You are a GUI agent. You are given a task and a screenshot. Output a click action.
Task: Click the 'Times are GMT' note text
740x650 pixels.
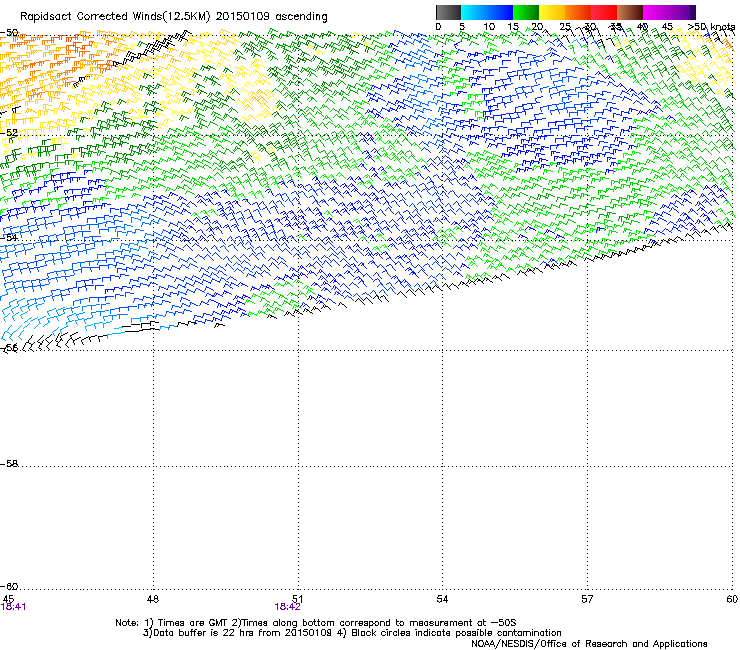click(x=191, y=623)
